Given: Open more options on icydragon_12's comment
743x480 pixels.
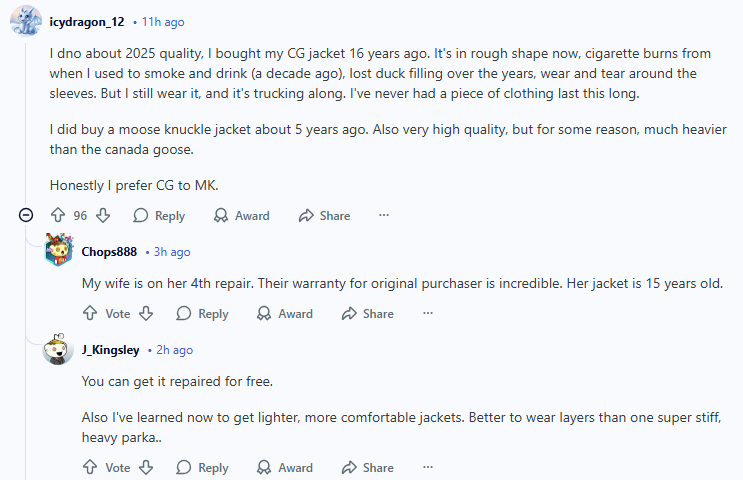Looking at the screenshot, I should 384,215.
